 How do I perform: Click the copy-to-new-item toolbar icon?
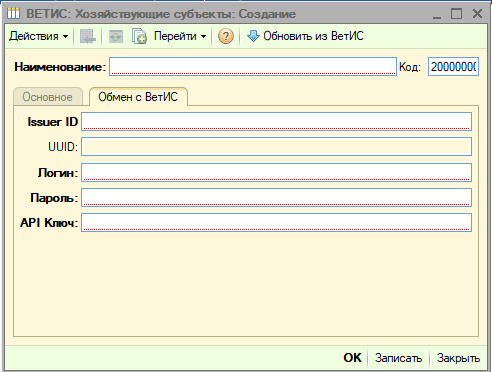(139, 36)
